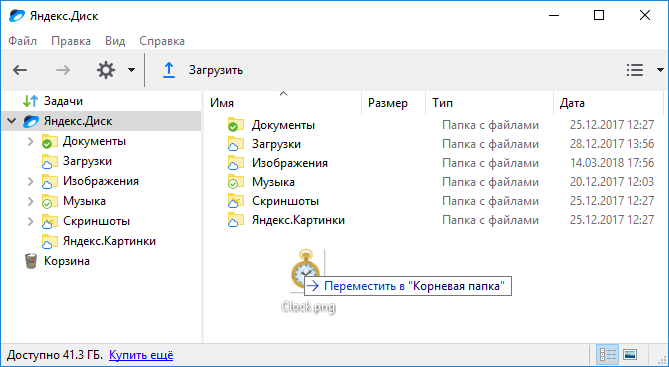This screenshot has width=669, height=367.
Task: Click the Документы folder icon in file list
Action: point(236,125)
